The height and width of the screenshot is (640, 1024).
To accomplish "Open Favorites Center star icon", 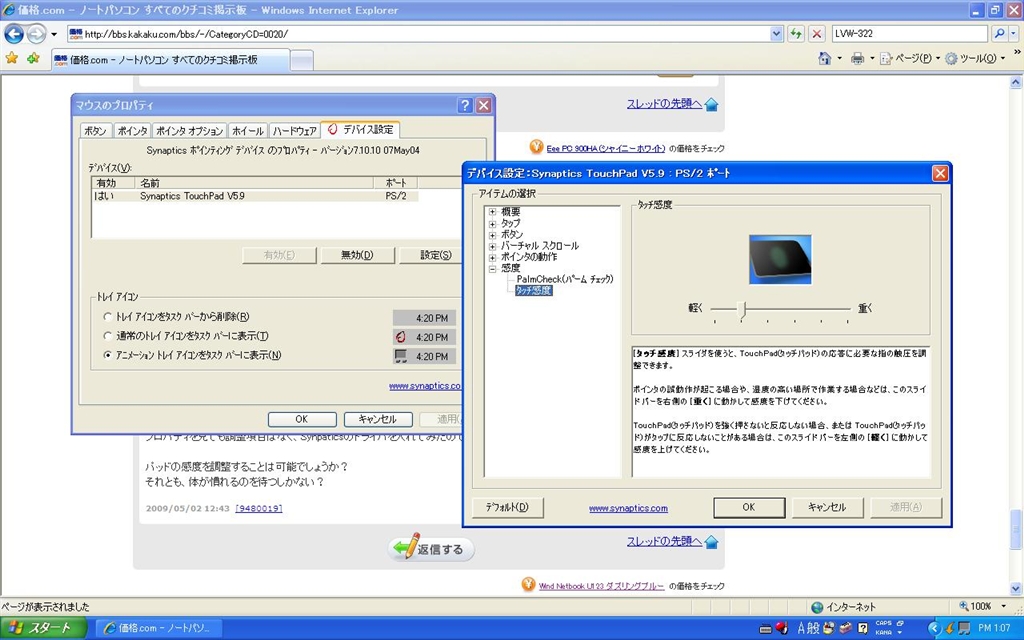I will point(12,58).
